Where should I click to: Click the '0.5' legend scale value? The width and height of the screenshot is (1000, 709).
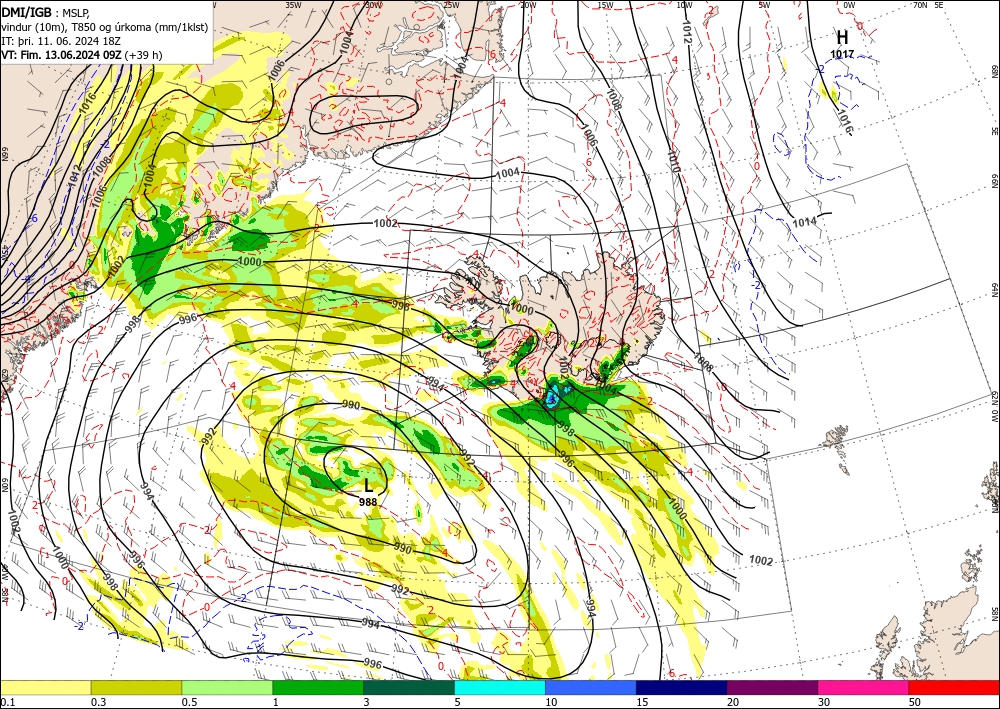click(x=189, y=702)
